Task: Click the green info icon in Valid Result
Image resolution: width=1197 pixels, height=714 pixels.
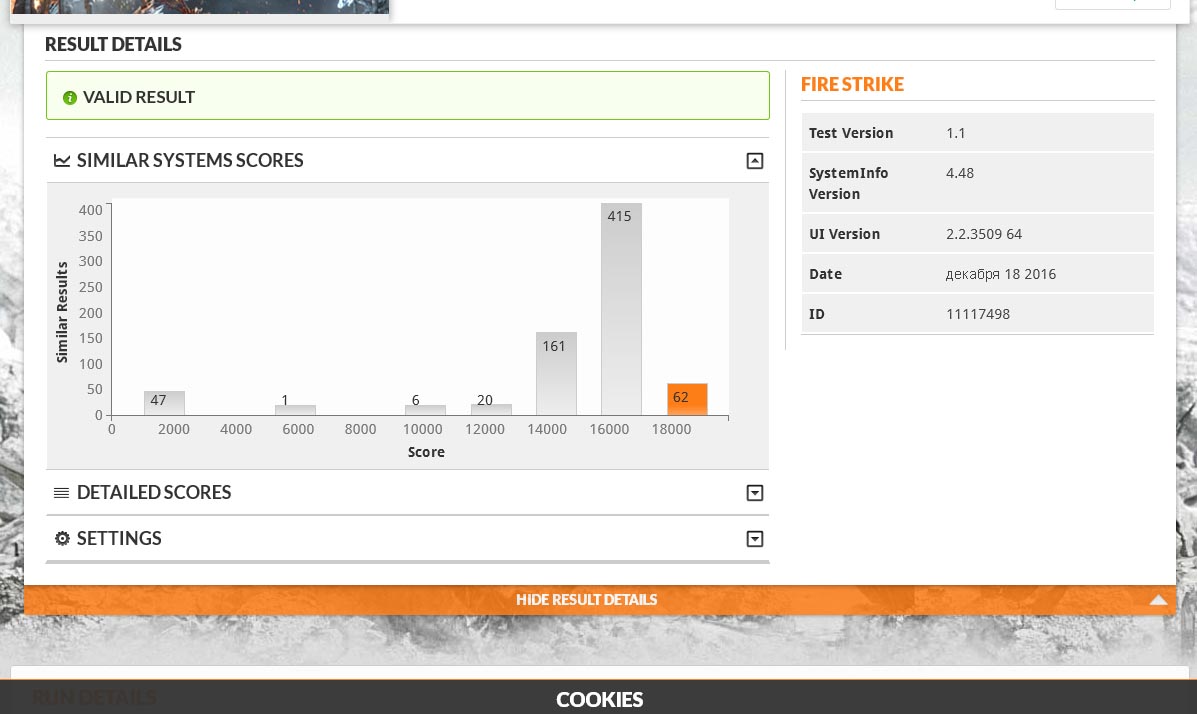Action: coord(69,98)
